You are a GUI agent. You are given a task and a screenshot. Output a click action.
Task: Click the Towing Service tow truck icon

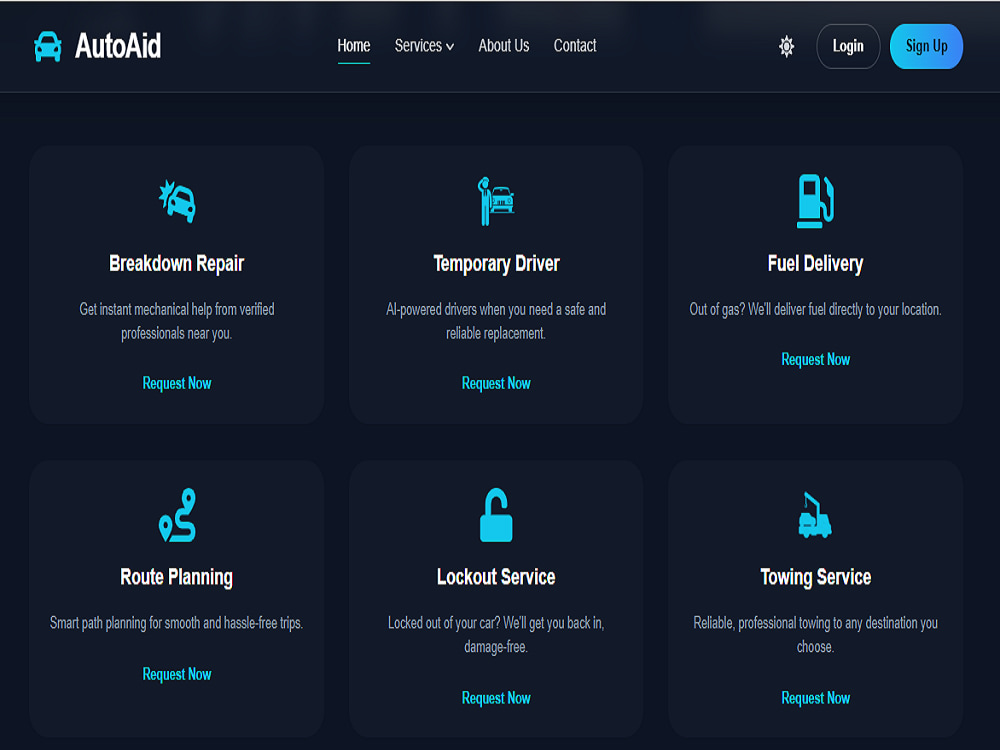pyautogui.click(x=815, y=515)
